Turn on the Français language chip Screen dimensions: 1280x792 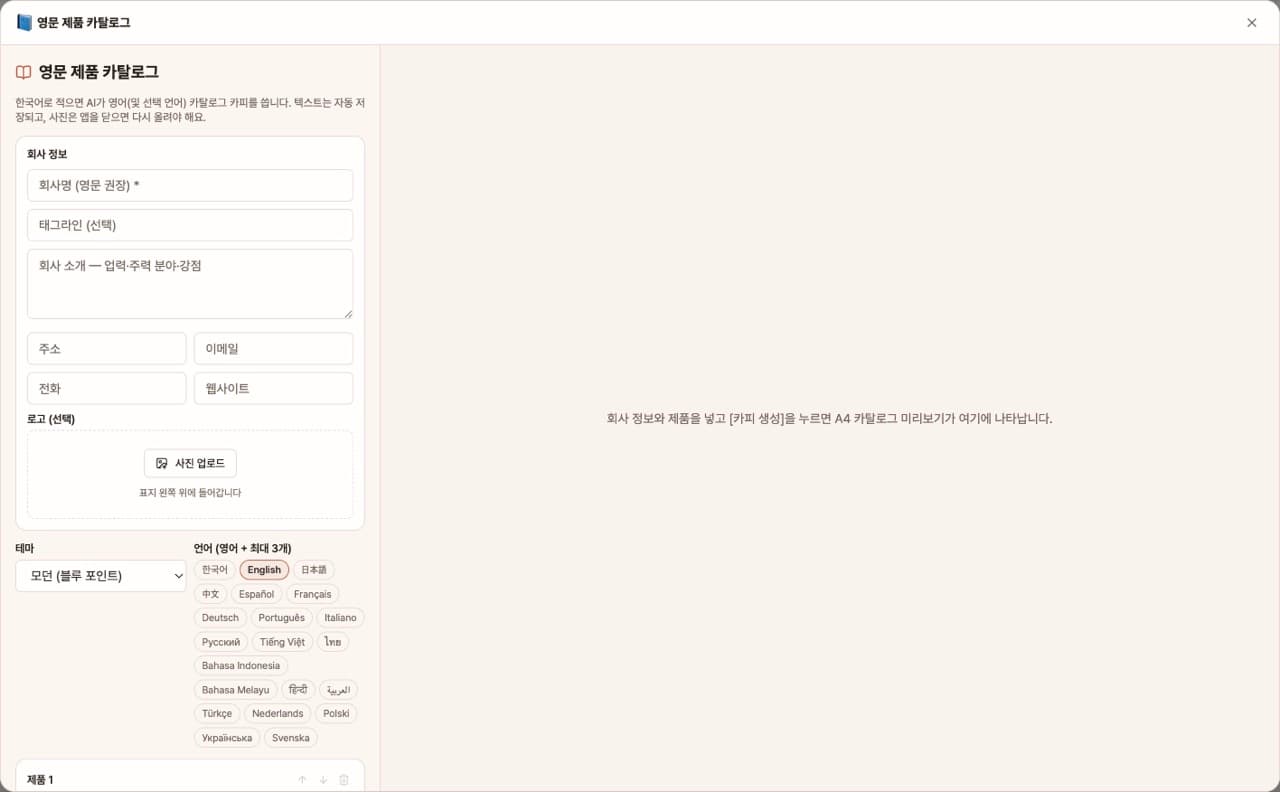pyautogui.click(x=313, y=594)
